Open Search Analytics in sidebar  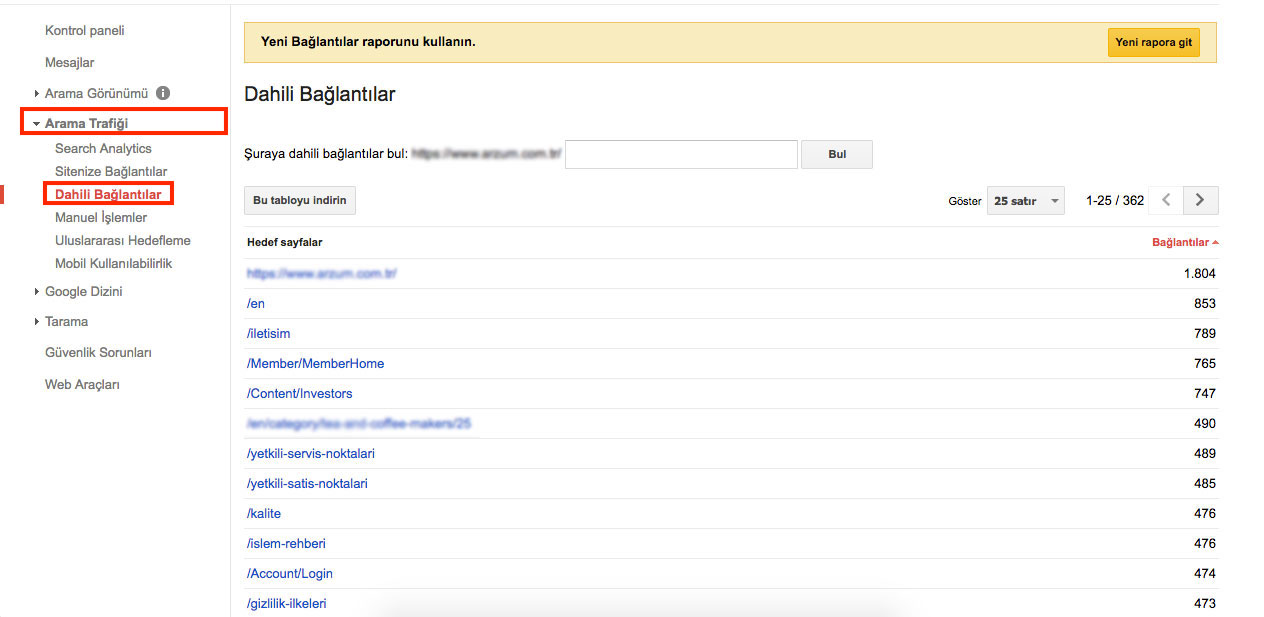pos(103,149)
